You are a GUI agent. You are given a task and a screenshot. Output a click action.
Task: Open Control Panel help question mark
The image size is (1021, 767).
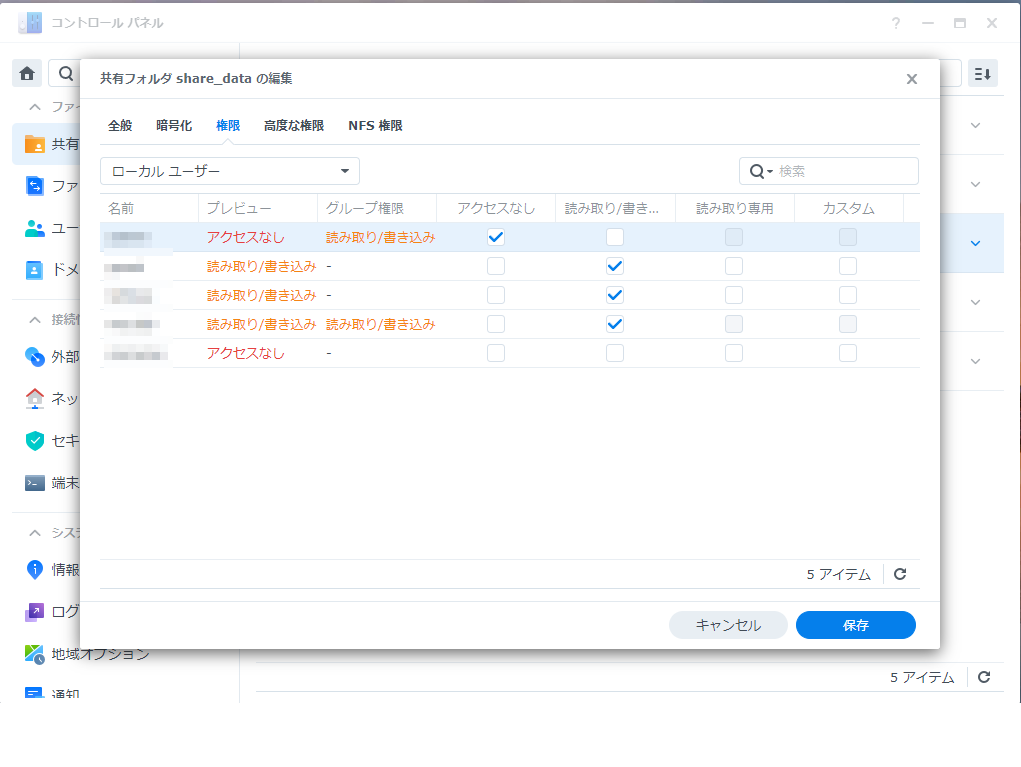896,23
